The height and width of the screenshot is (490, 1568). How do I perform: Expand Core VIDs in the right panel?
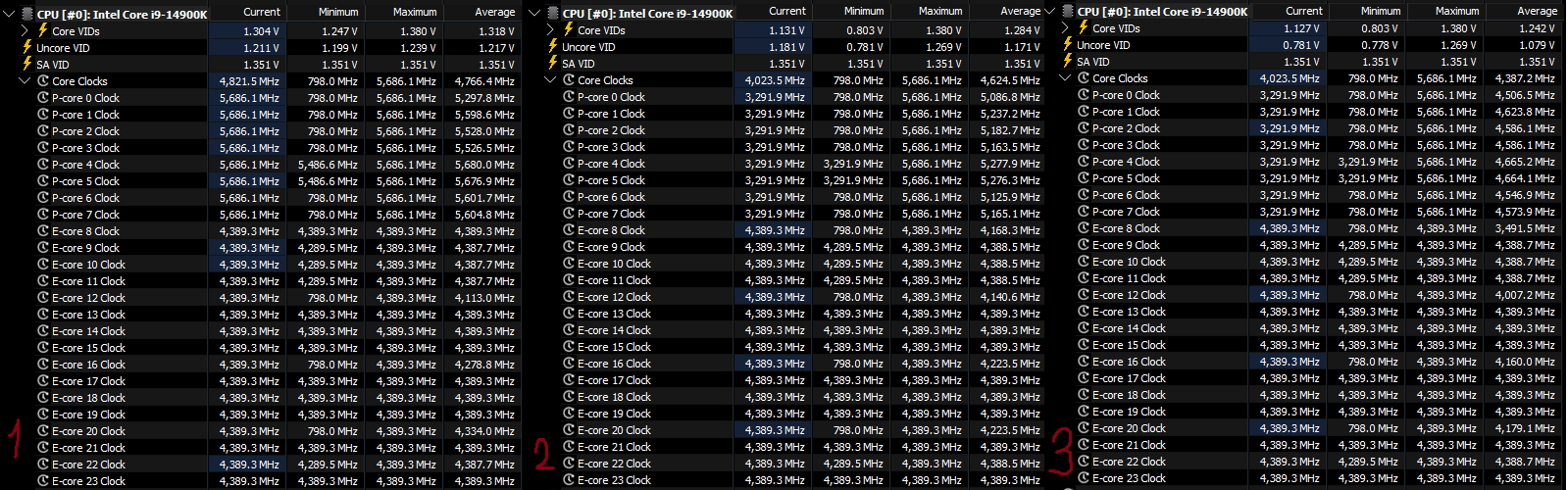pos(1066,27)
